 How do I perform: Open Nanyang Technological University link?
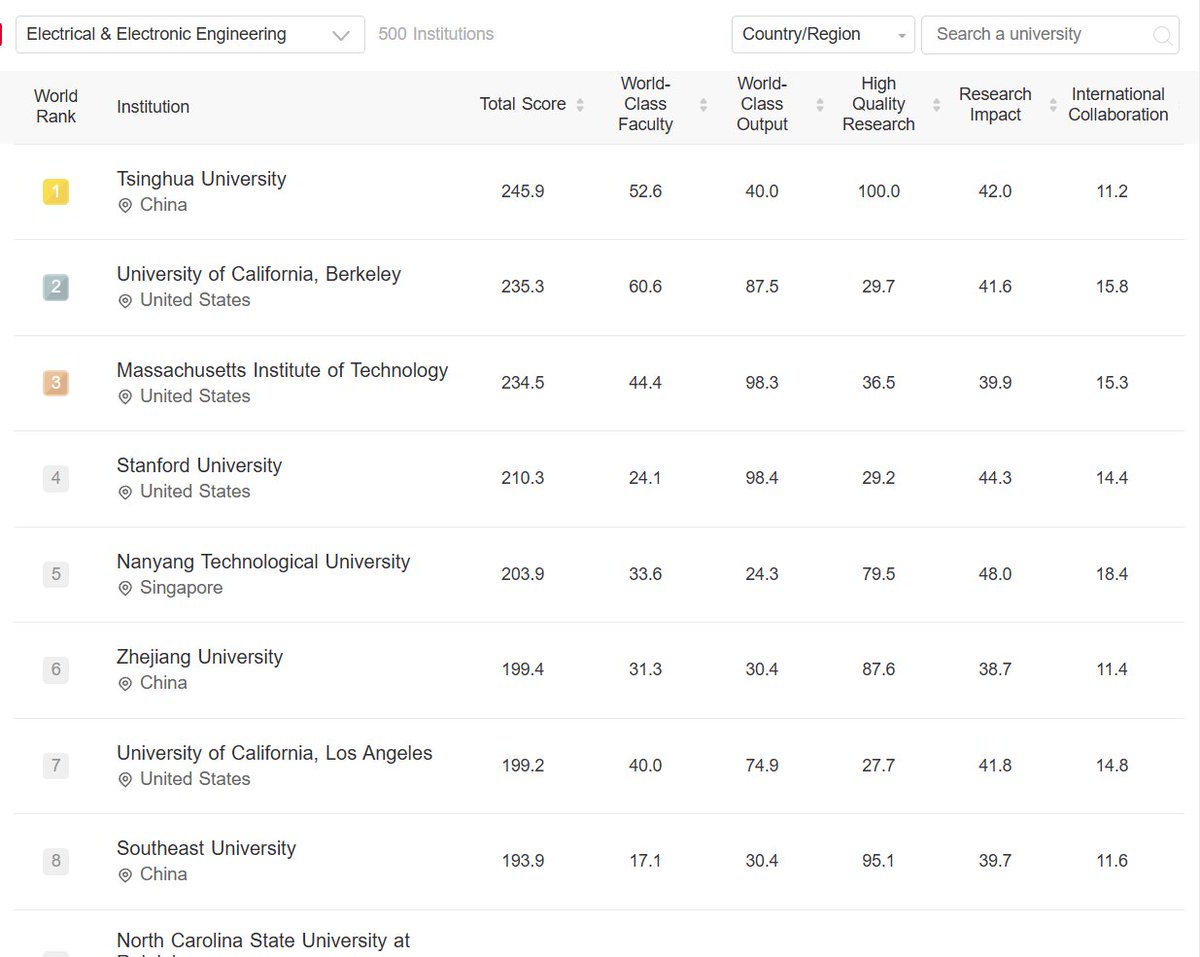pos(263,561)
